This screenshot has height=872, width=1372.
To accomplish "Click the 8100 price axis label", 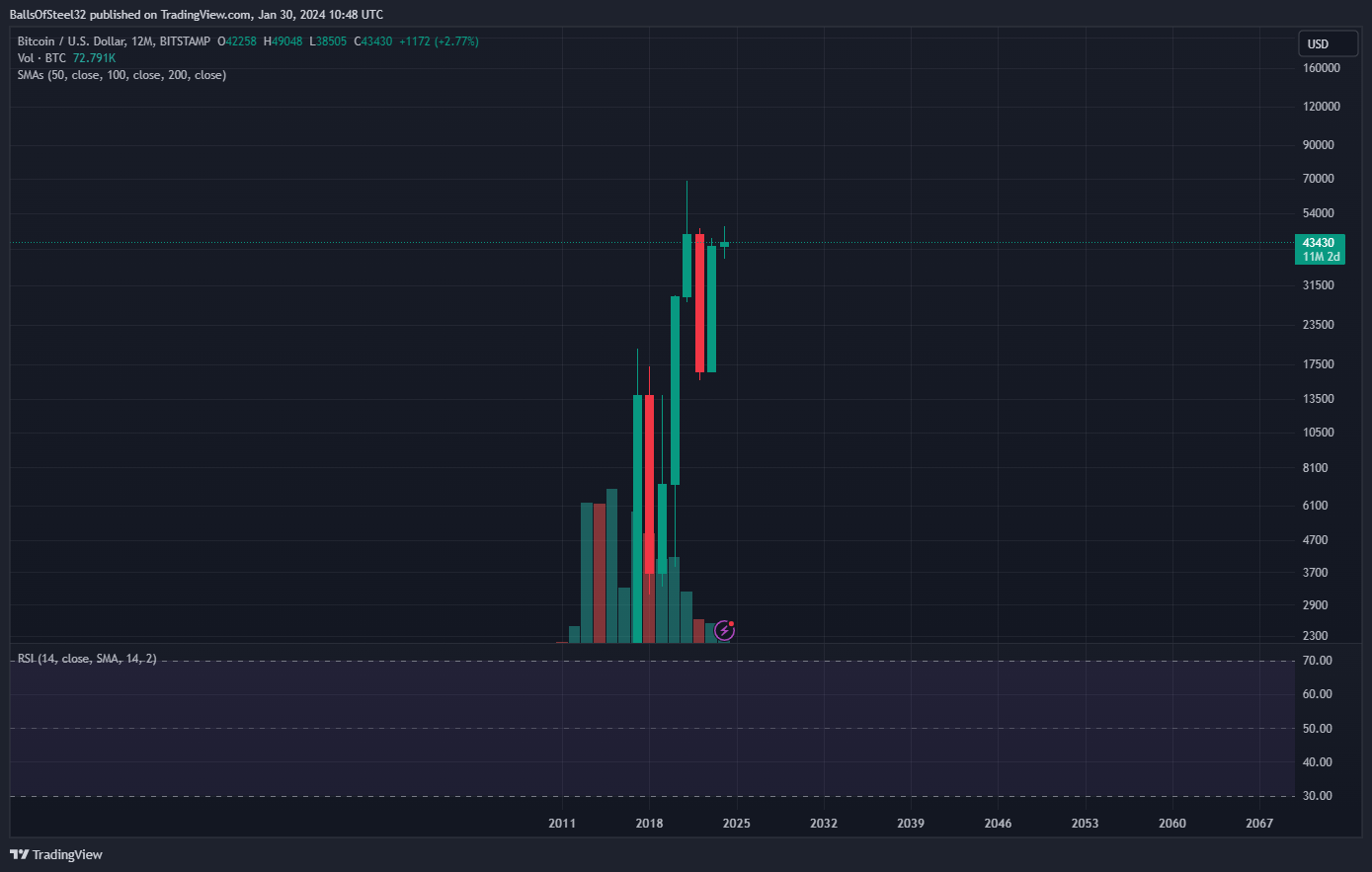I will [1316, 468].
